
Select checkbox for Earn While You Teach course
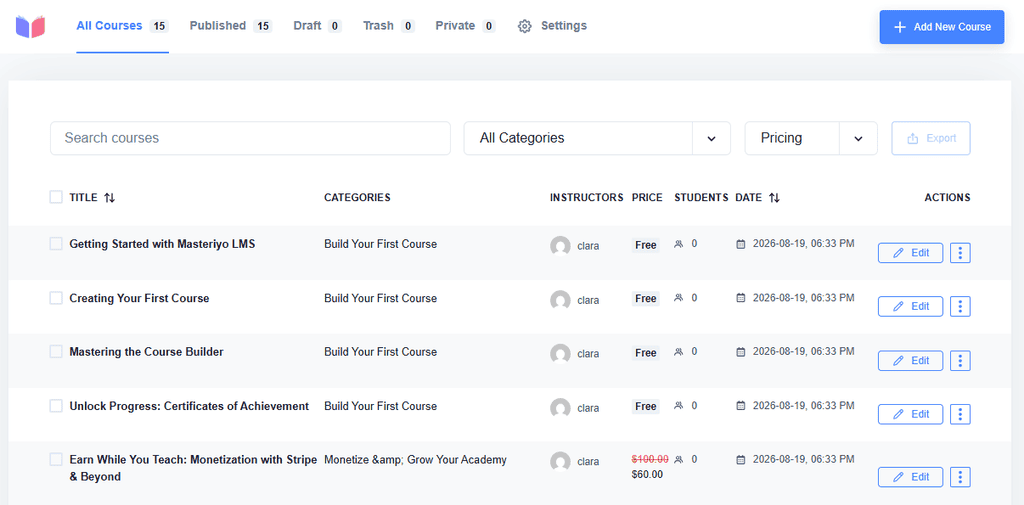[x=56, y=459]
